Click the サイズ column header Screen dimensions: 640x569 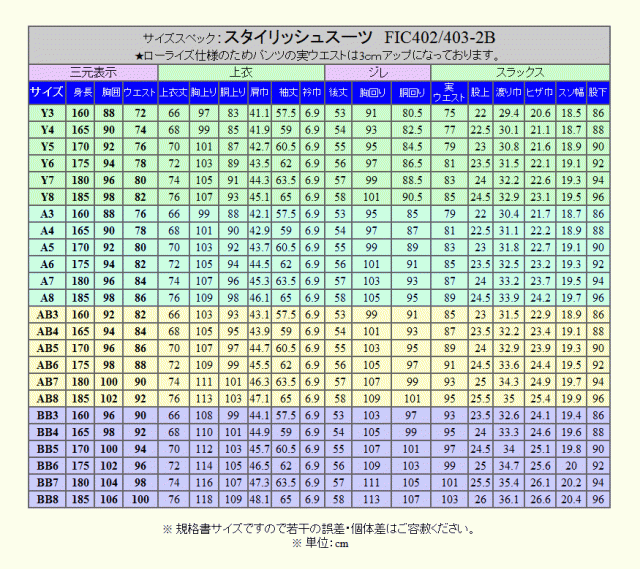pyautogui.click(x=47, y=92)
